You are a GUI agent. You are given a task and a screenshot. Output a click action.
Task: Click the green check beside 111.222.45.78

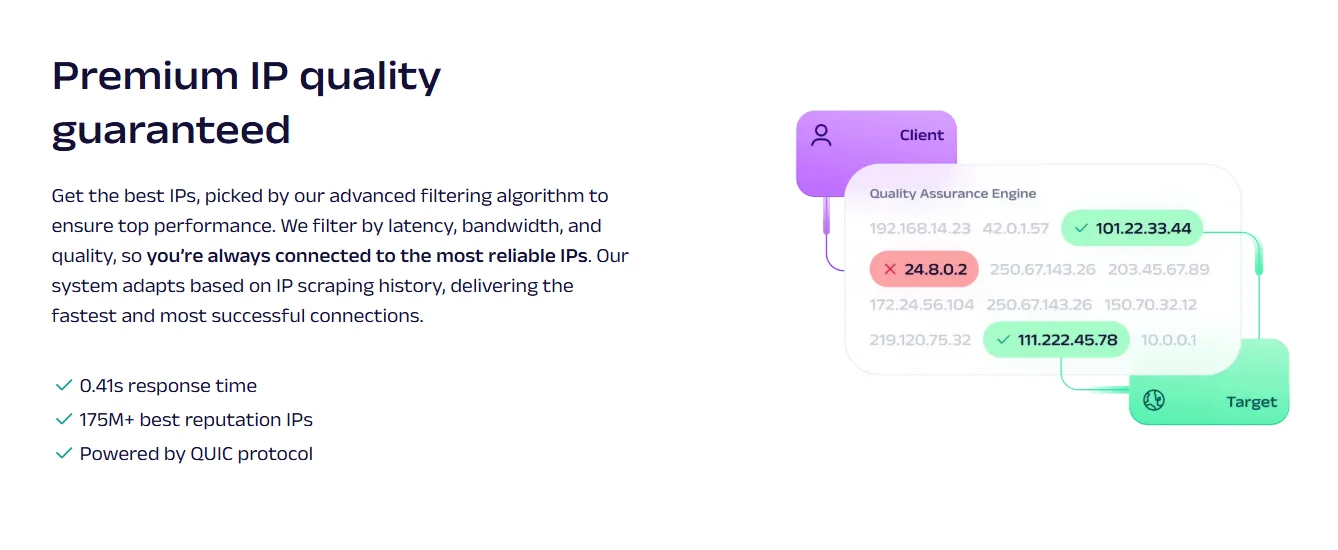(x=1003, y=340)
